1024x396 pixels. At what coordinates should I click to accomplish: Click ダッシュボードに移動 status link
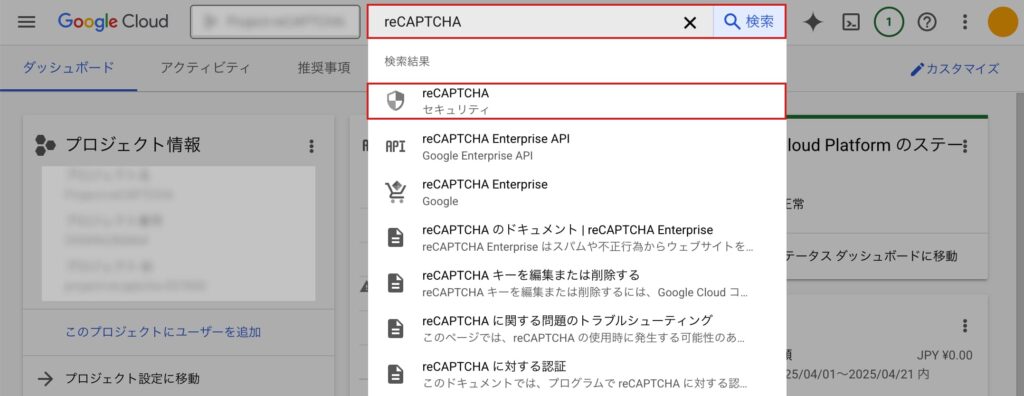pos(872,256)
